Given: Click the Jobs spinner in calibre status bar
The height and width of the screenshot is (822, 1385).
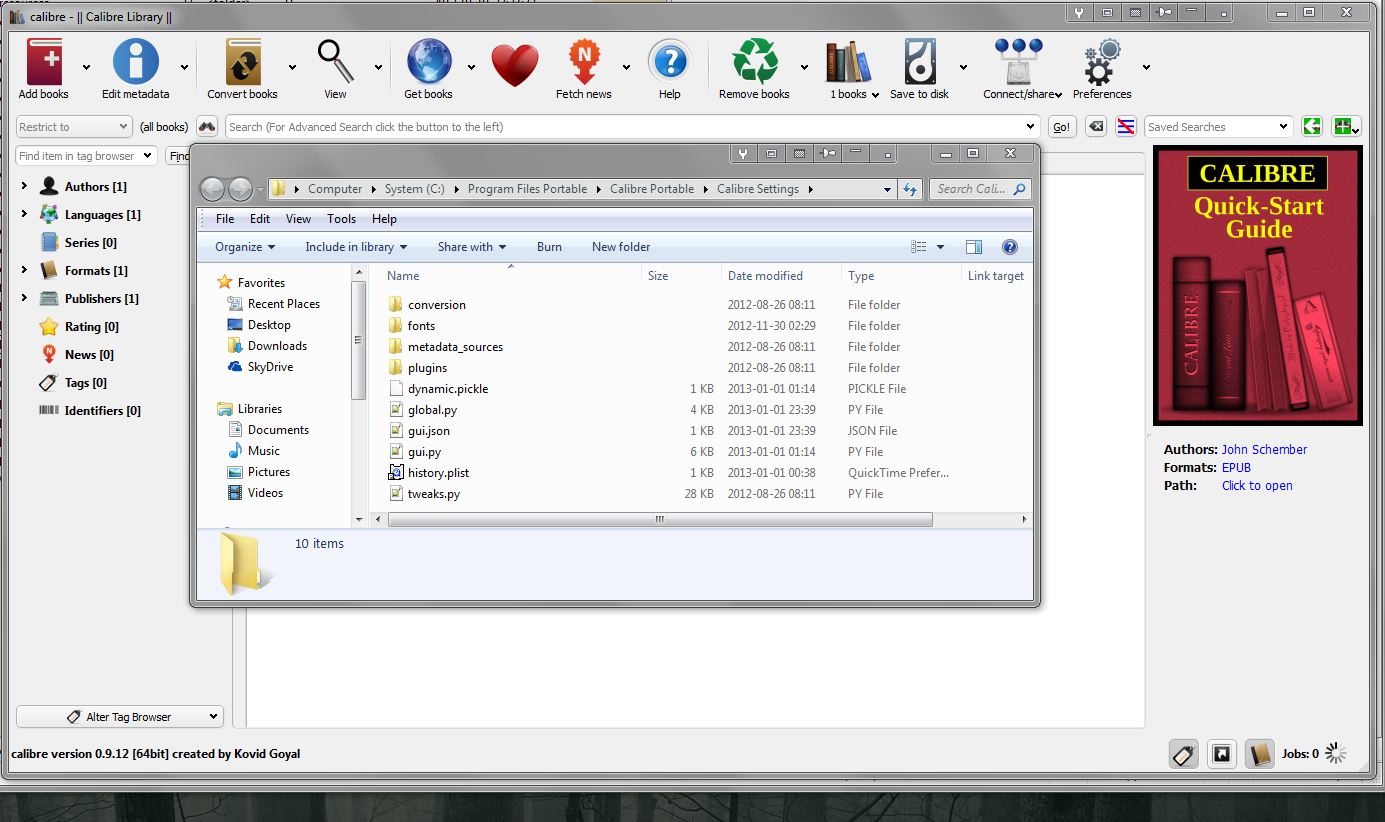Looking at the screenshot, I should (1337, 754).
